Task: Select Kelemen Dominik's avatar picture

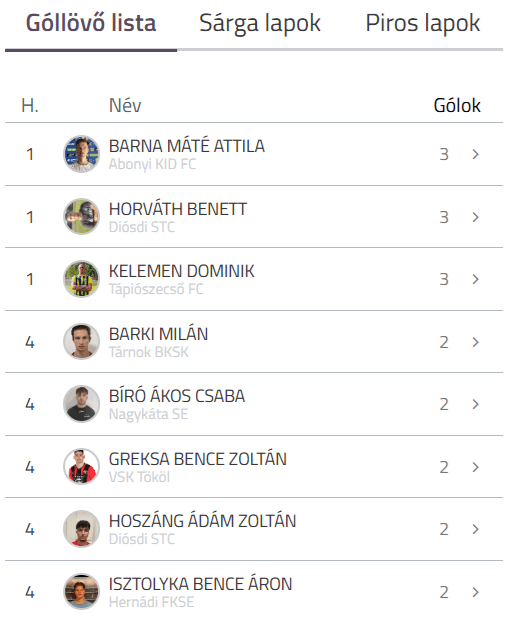Action: point(81,279)
